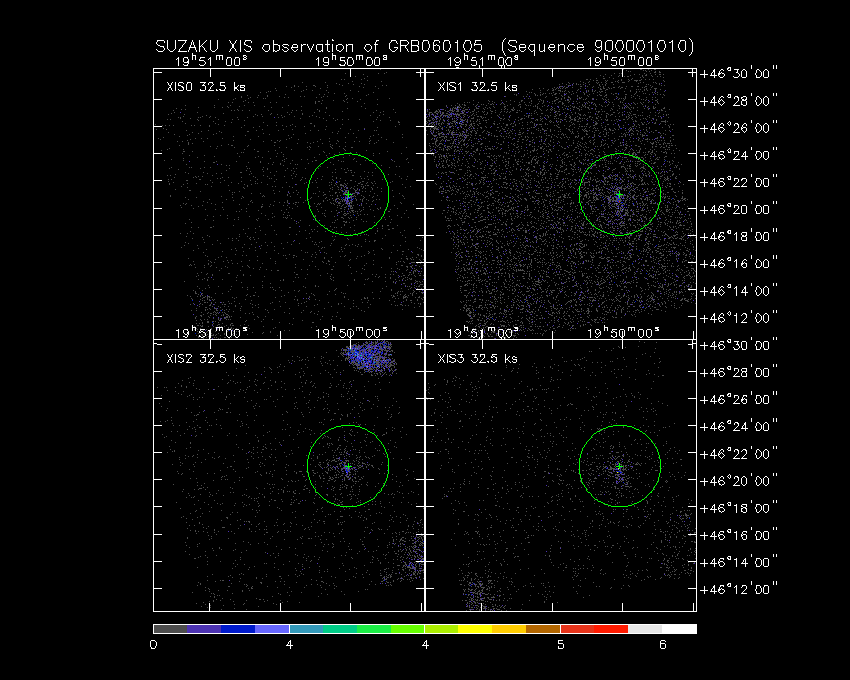Viewport: 850px width, 680px height.
Task: Click declination +46°12'00" beside the XIS1 panel
Action: pos(739,318)
